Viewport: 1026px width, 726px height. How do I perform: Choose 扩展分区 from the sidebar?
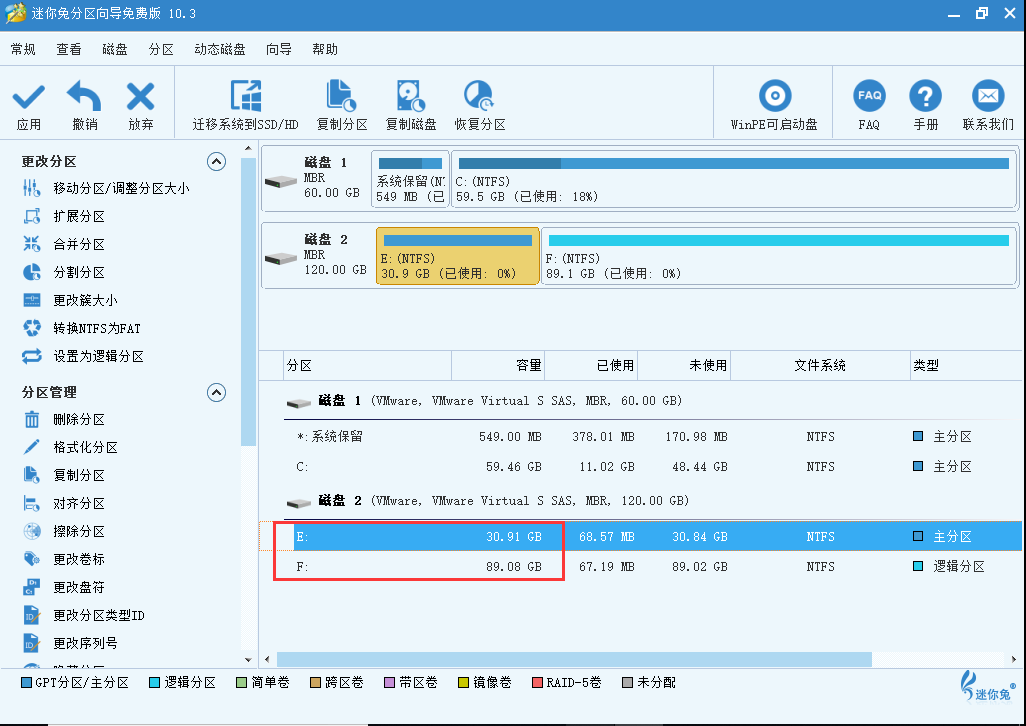point(79,216)
